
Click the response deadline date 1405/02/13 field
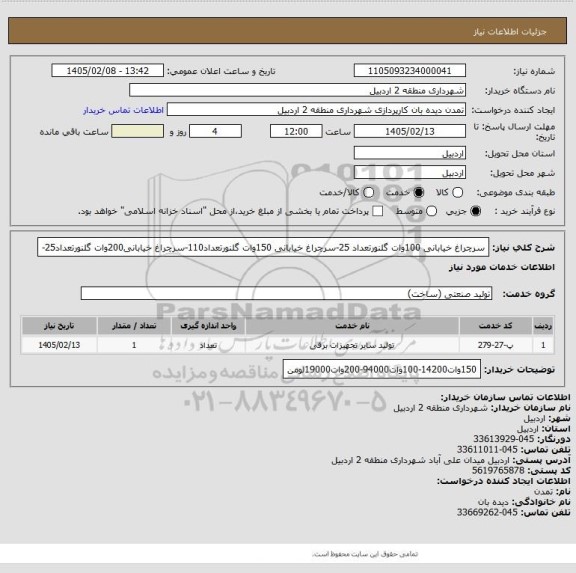point(410,131)
